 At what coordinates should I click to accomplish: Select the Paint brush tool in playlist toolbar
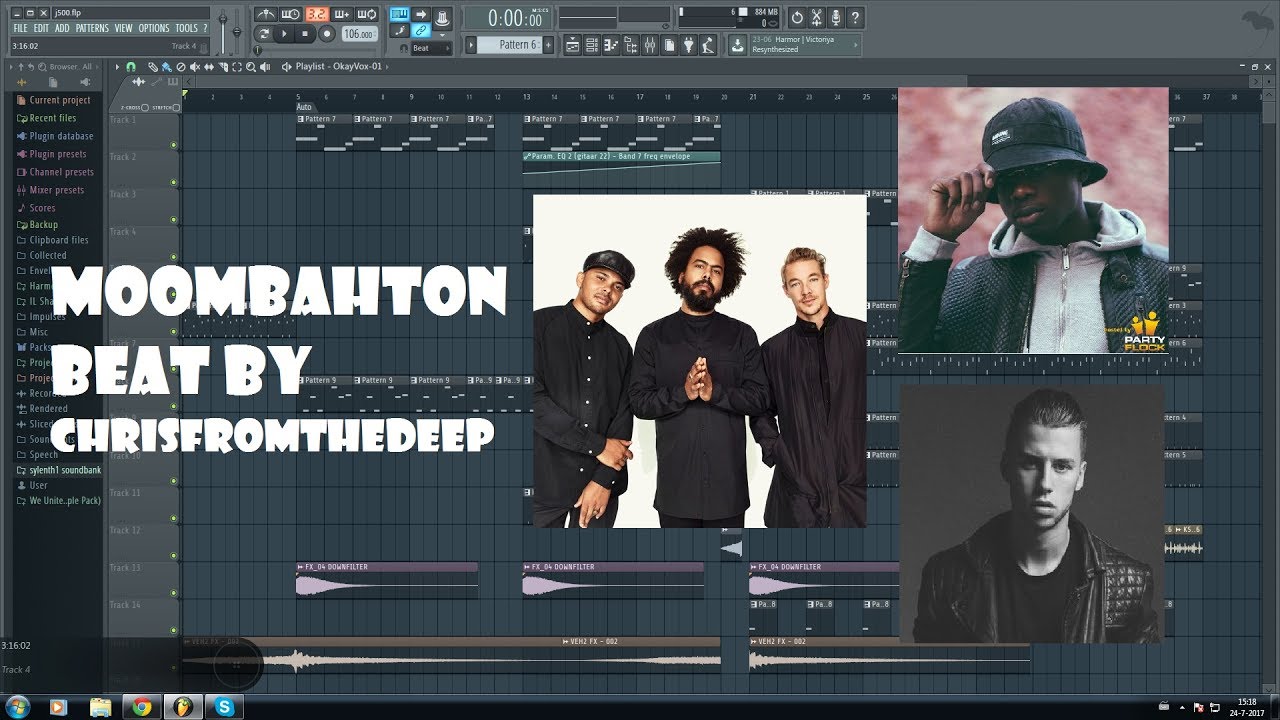tap(166, 67)
